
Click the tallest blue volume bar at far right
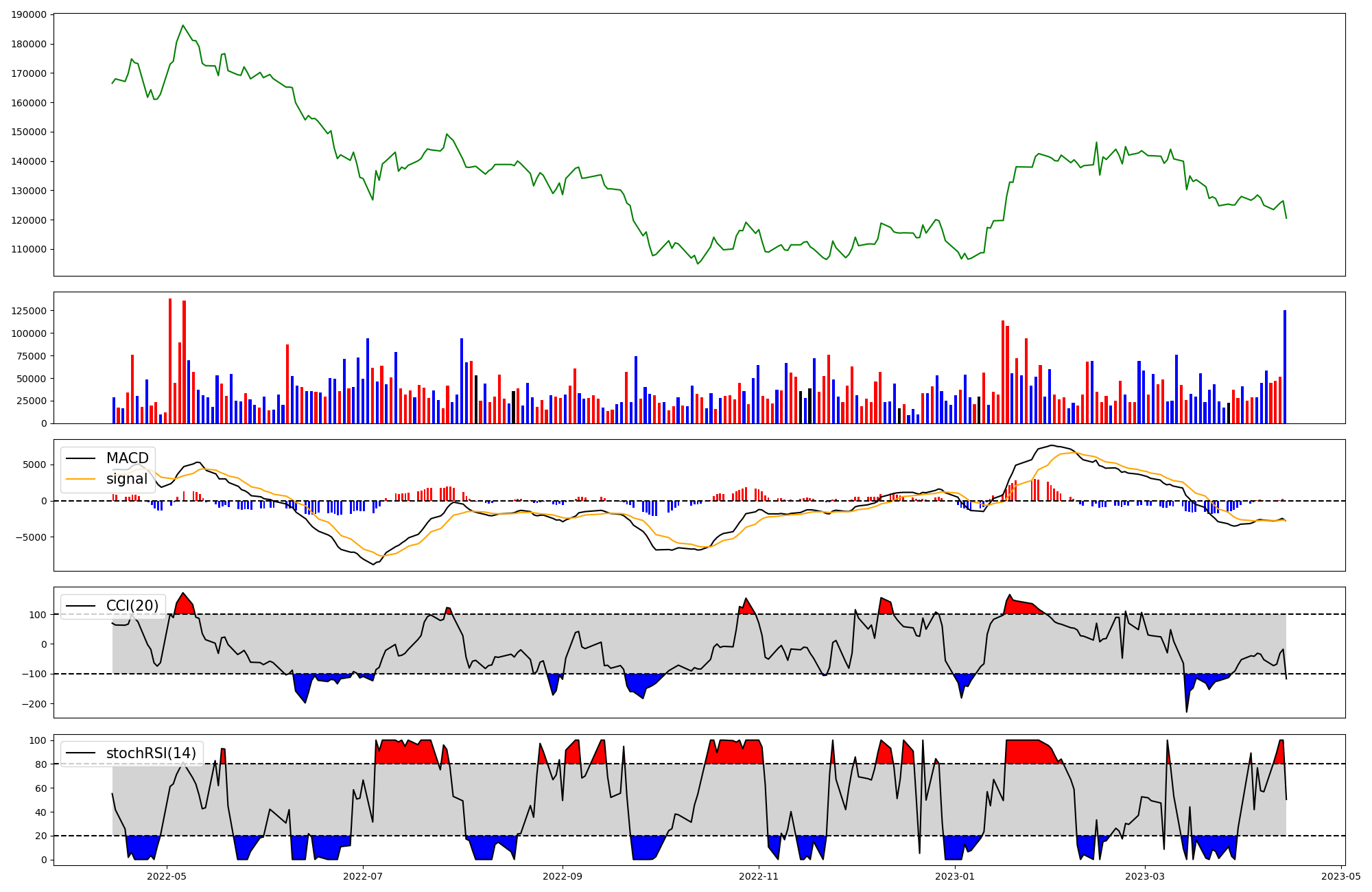pos(1285,367)
